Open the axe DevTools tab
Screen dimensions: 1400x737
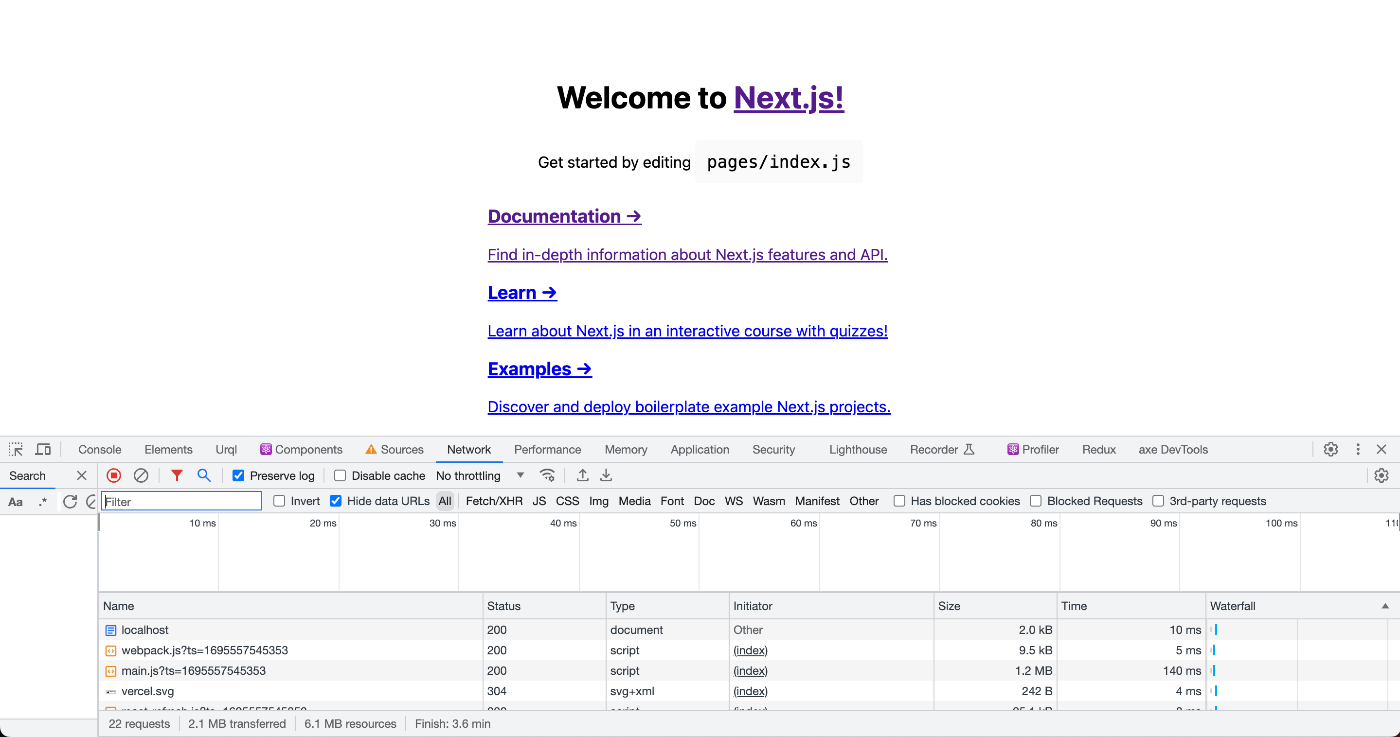click(1173, 449)
